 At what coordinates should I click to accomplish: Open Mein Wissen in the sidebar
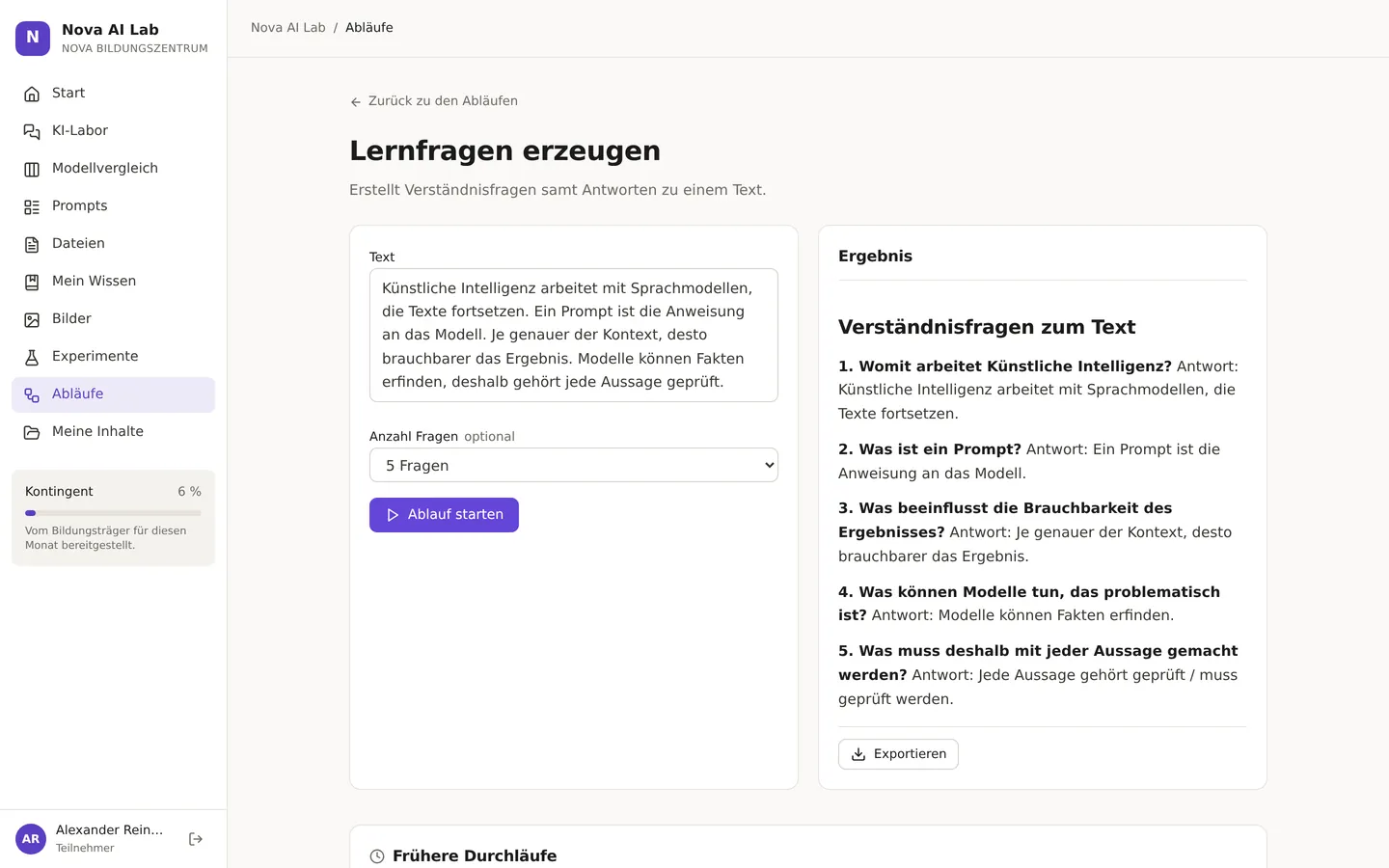[113, 282]
